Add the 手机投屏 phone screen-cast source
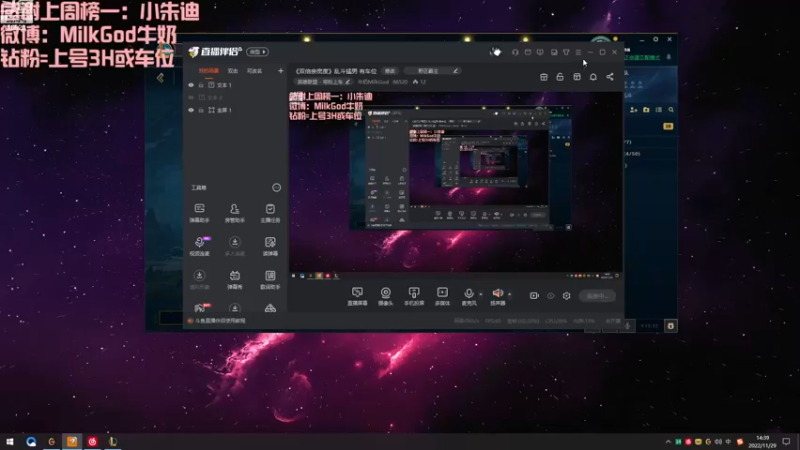Screen dimensions: 800x450 click(414, 296)
